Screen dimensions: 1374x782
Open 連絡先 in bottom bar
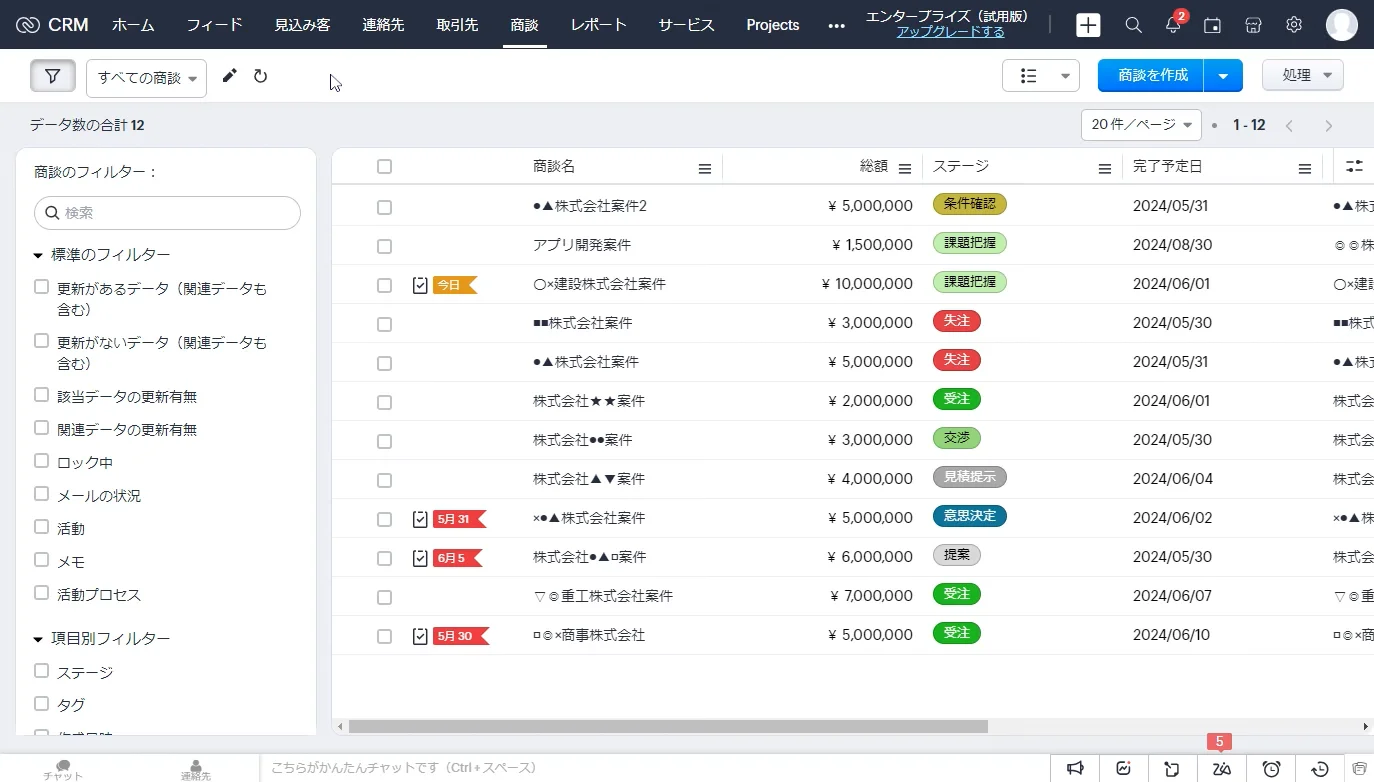(196, 769)
